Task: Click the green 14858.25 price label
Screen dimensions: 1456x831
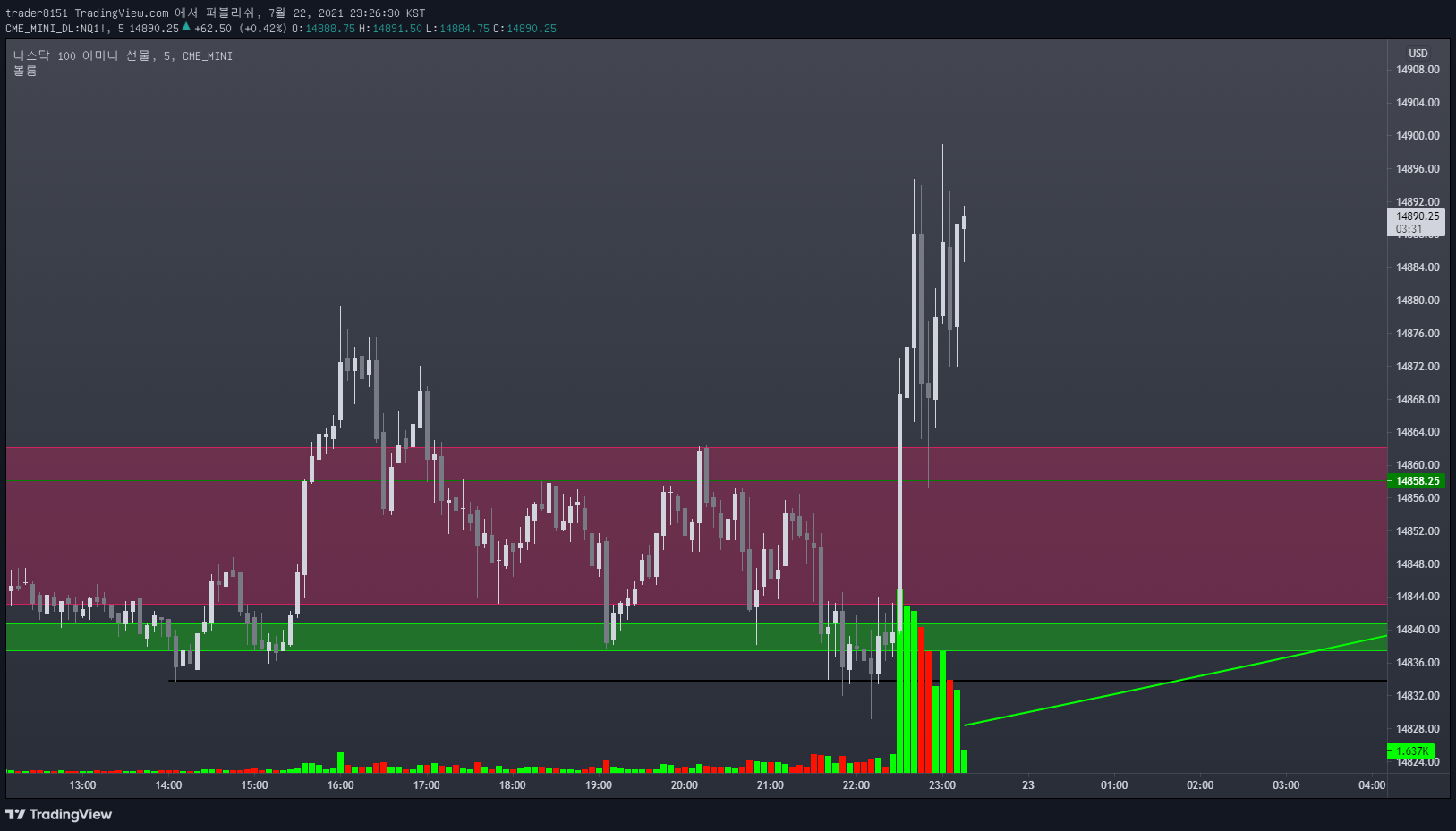Action: 1418,481
